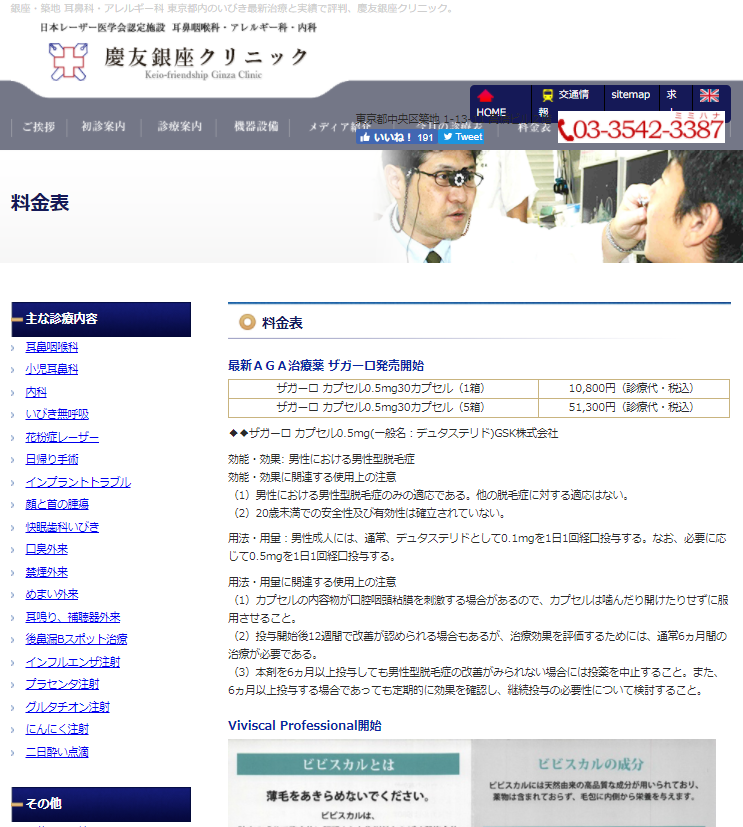
Task: Click the その他 sidebar header
Action: pos(101,804)
